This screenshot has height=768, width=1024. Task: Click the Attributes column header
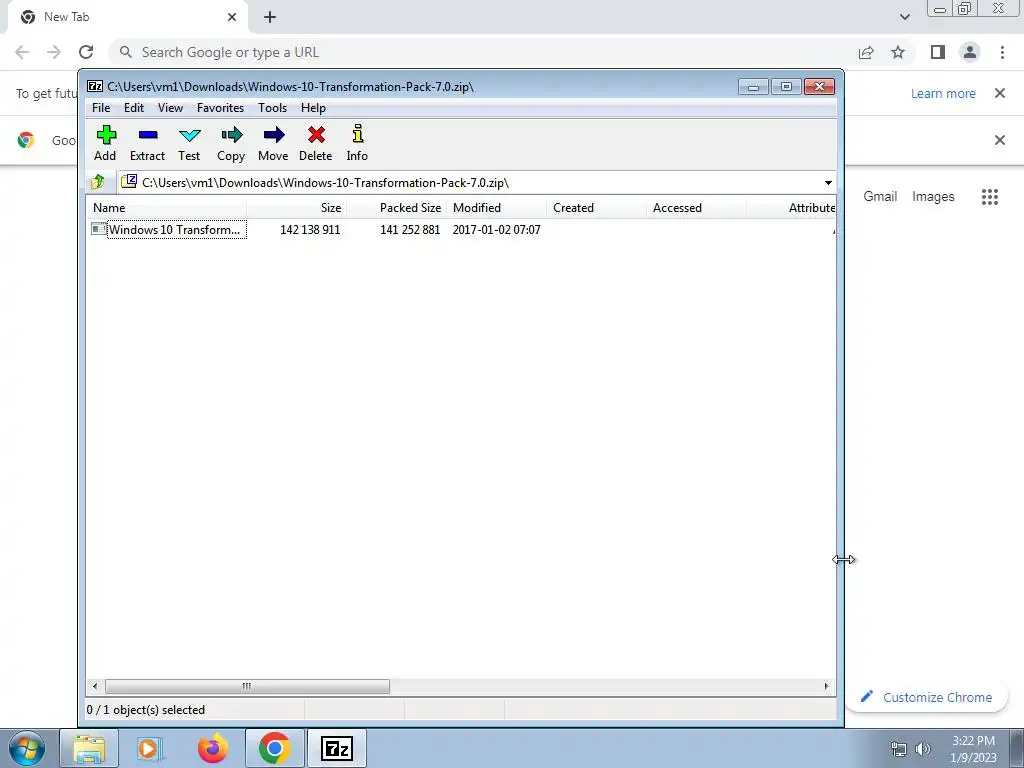click(x=791, y=208)
